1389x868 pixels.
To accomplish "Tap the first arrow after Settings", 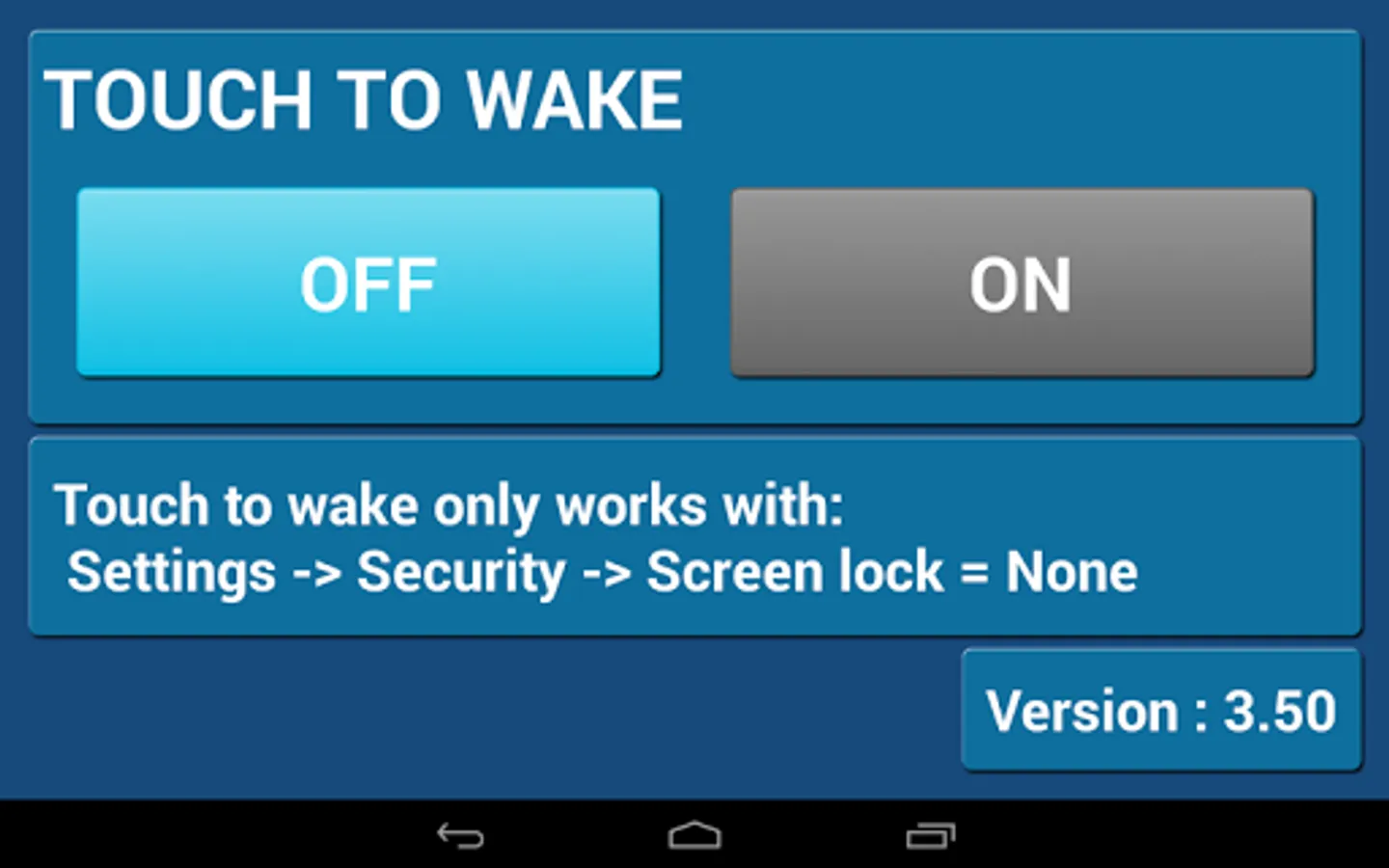I will click(317, 575).
